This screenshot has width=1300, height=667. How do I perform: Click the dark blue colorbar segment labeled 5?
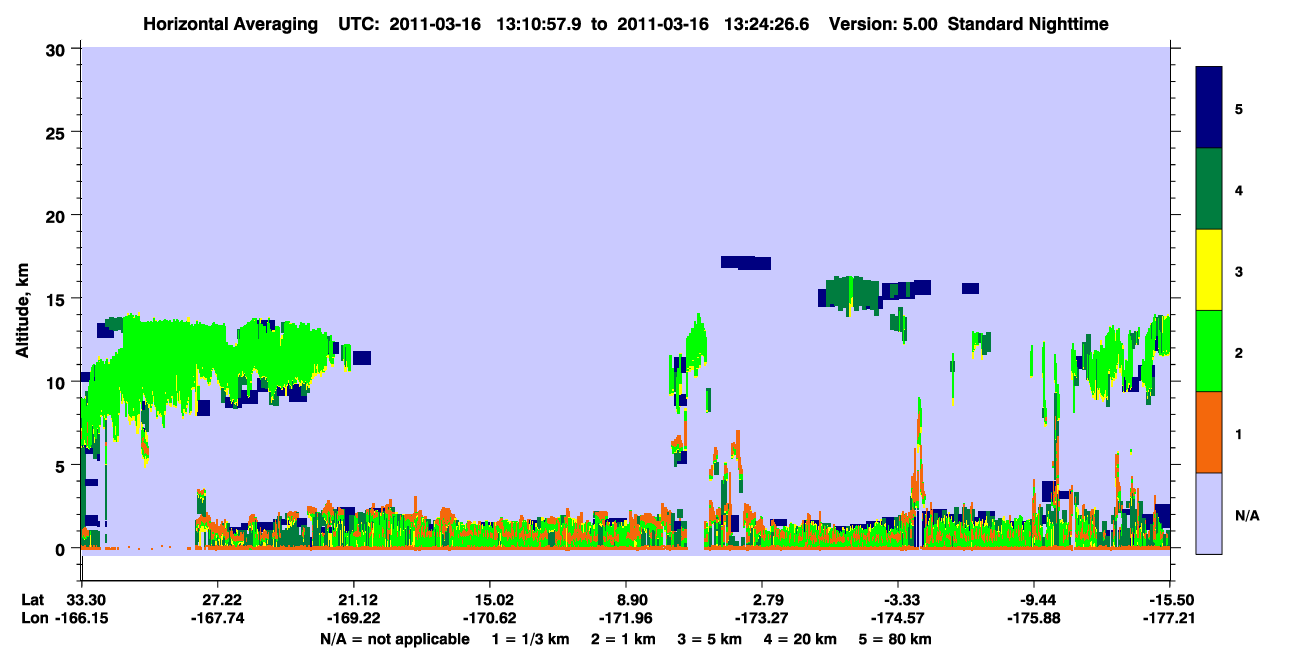tap(1209, 108)
